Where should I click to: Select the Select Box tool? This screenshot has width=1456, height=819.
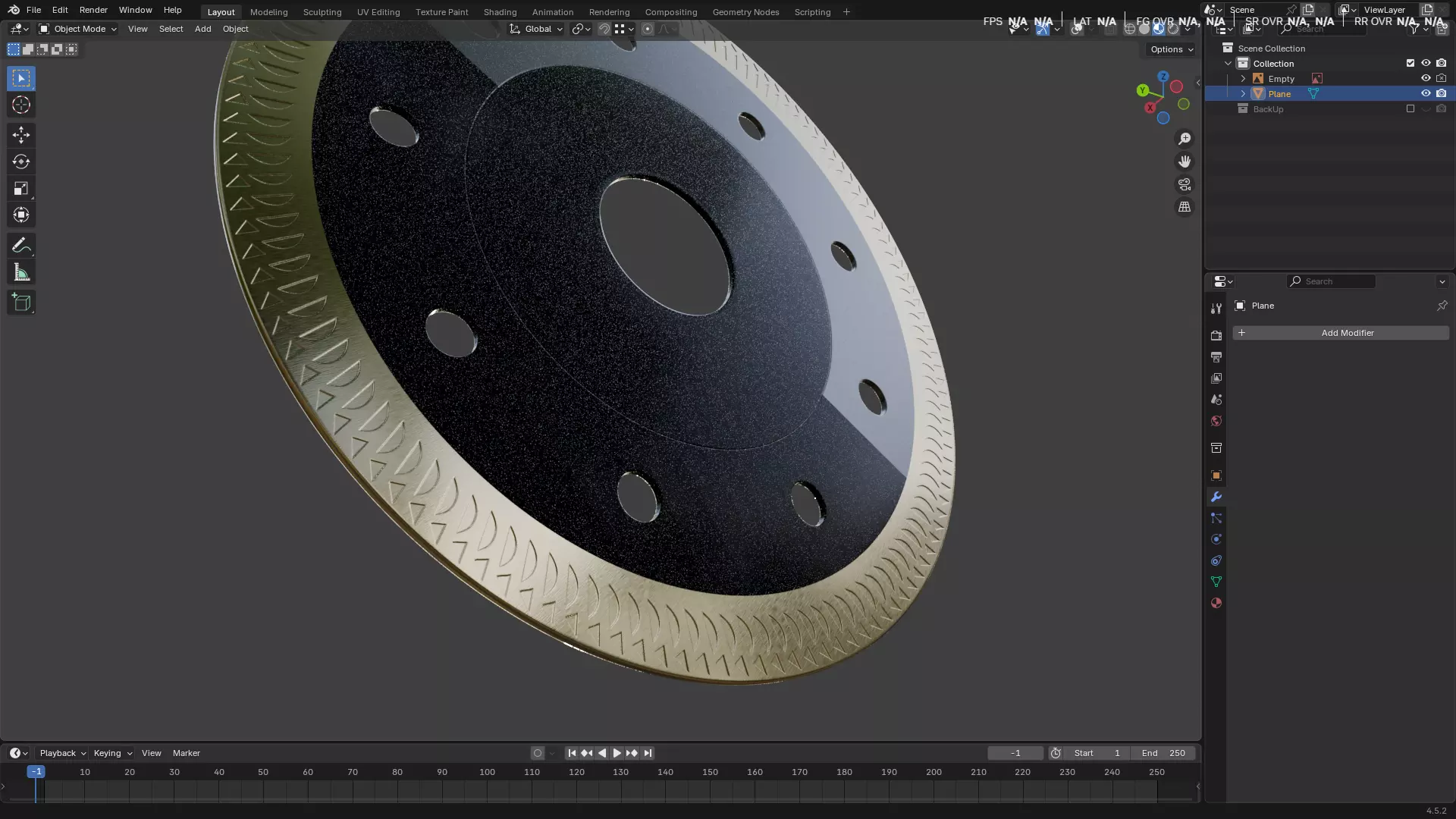click(x=21, y=78)
